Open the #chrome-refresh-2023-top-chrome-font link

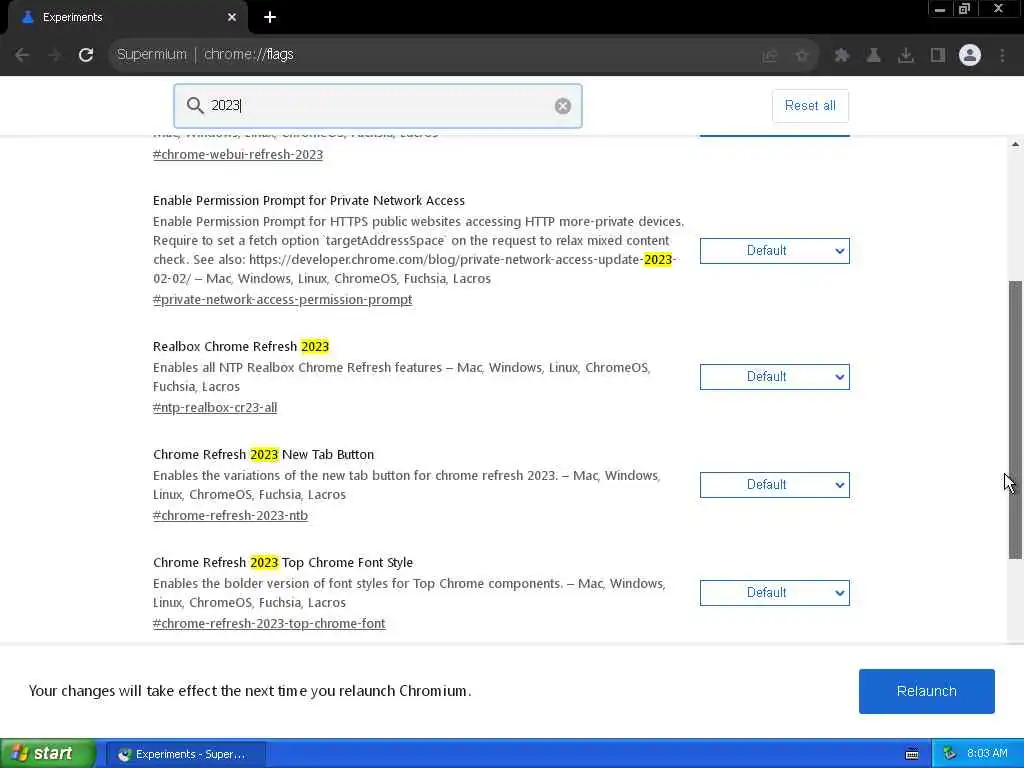point(269,624)
